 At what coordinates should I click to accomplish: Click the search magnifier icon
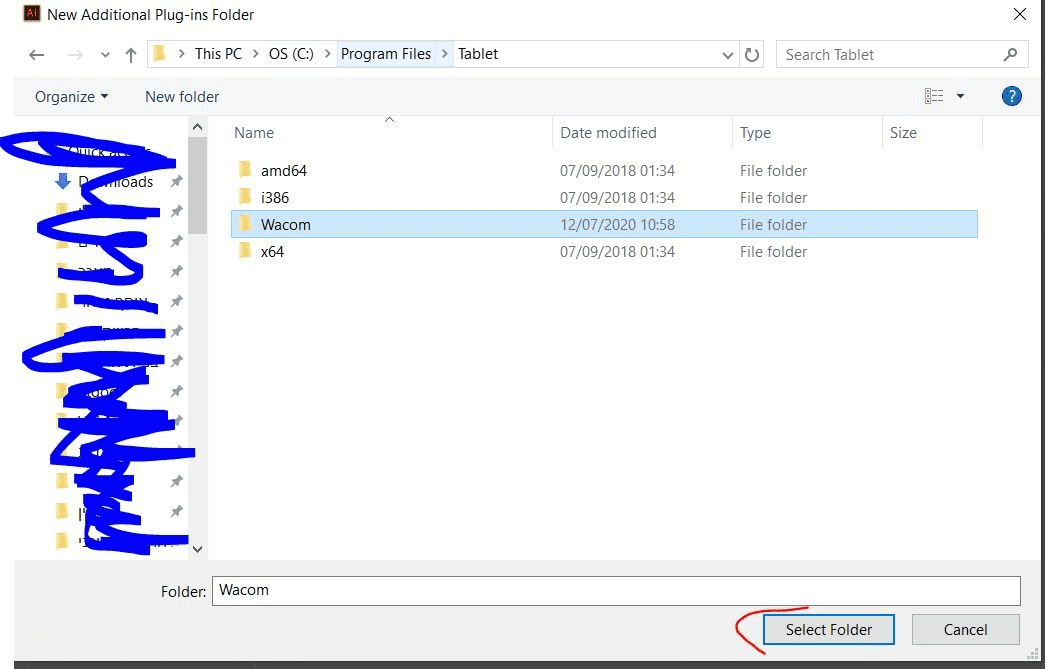(1010, 55)
